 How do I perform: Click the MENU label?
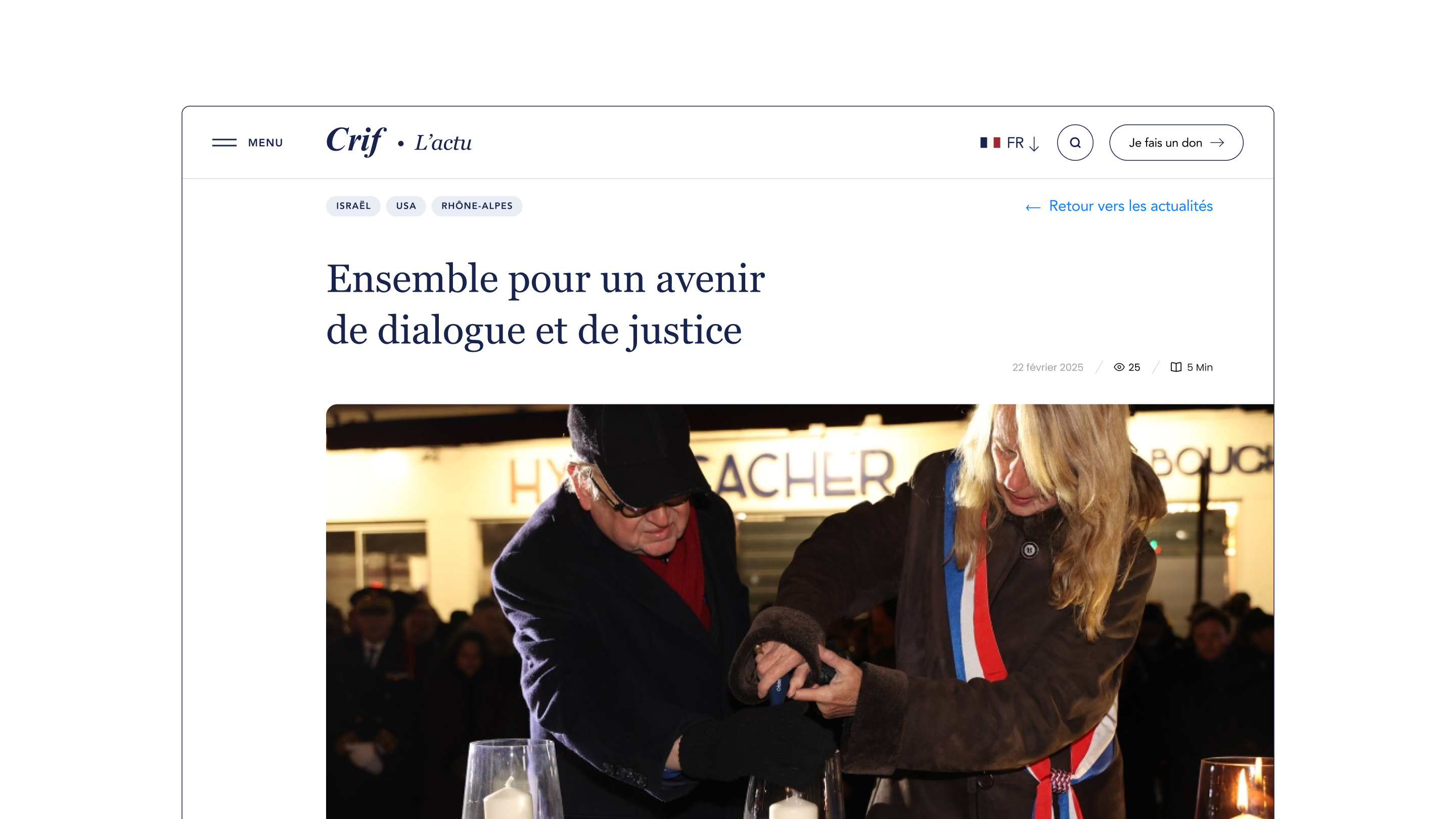pyautogui.click(x=265, y=143)
